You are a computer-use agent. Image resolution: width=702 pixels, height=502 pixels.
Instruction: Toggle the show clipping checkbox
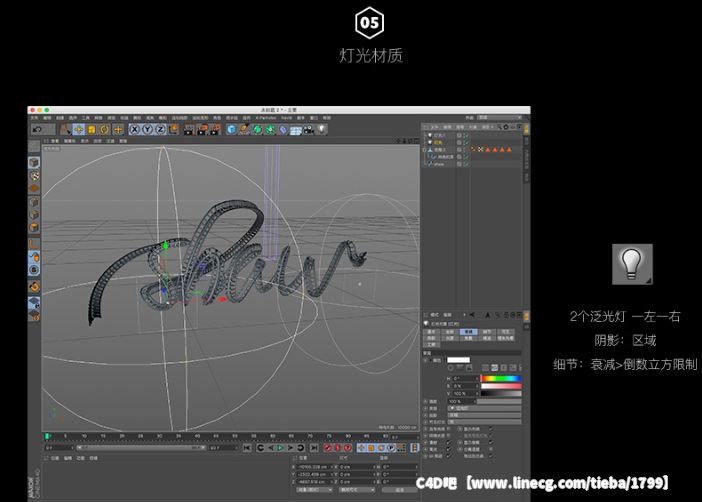(x=491, y=442)
